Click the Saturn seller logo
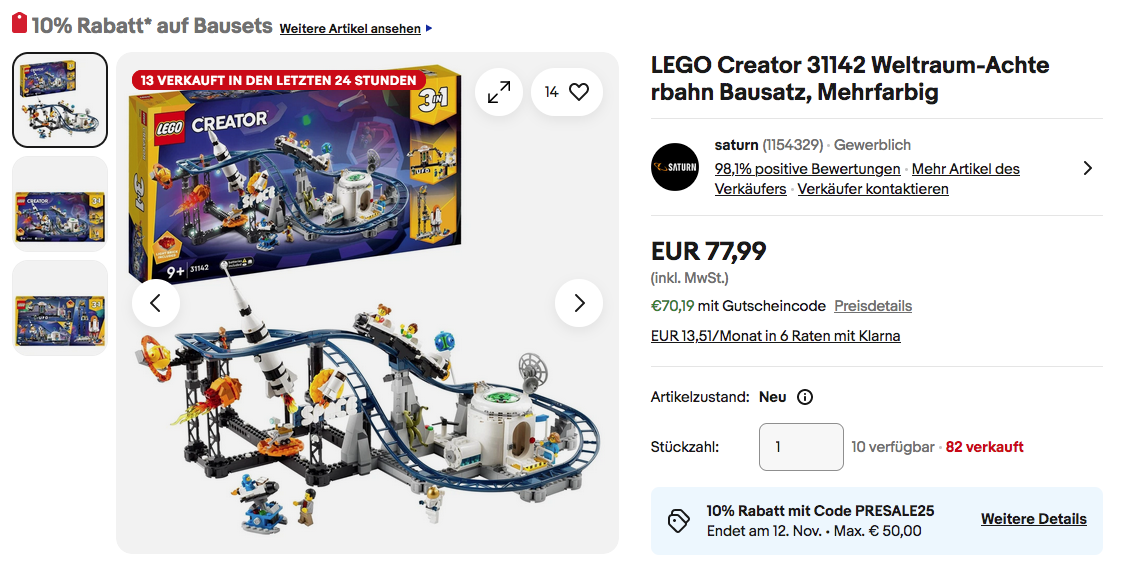This screenshot has width=1123, height=566. coord(675,167)
